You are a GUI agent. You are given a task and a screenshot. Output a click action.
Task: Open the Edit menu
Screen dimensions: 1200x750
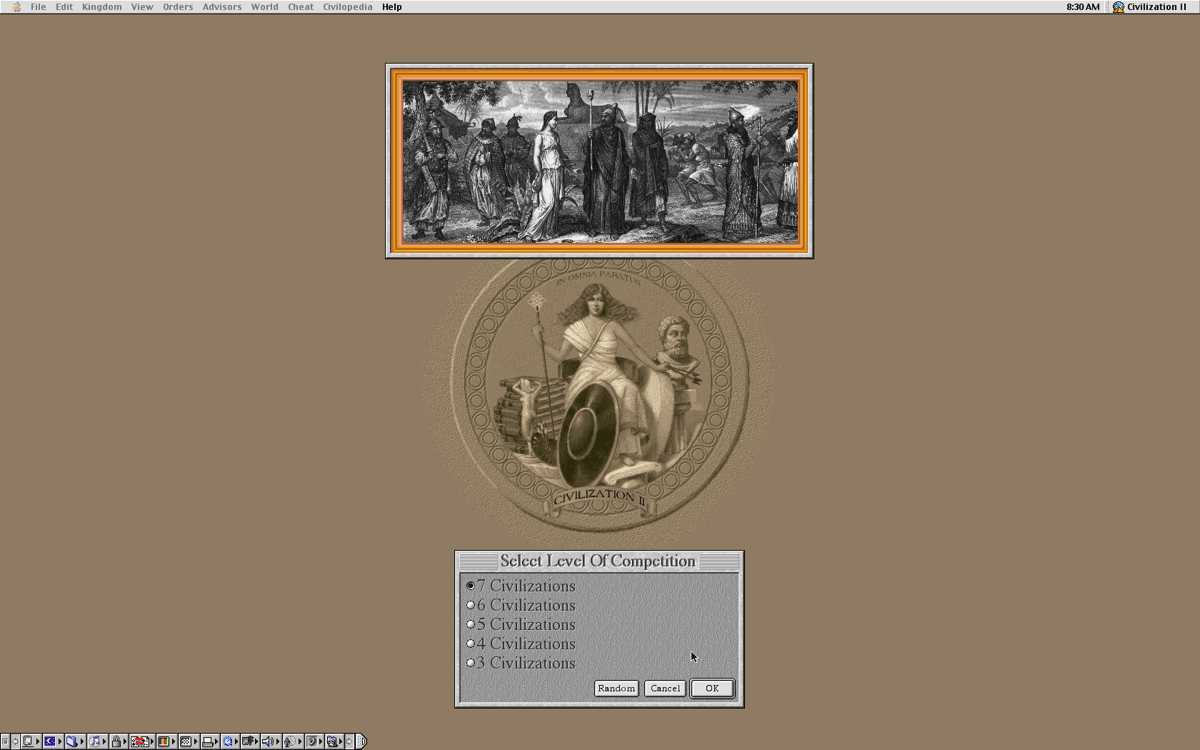[64, 7]
